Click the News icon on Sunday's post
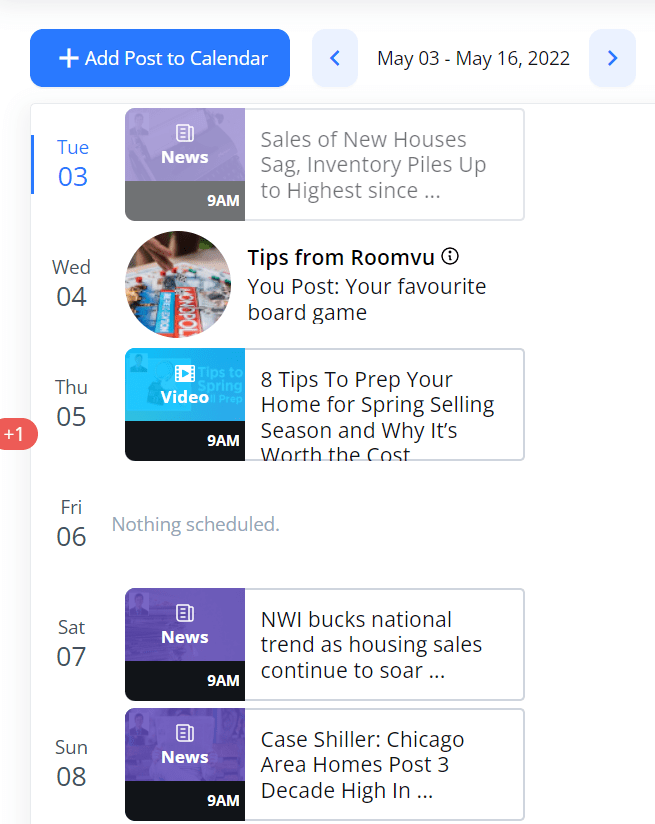655x824 pixels. coord(184,733)
